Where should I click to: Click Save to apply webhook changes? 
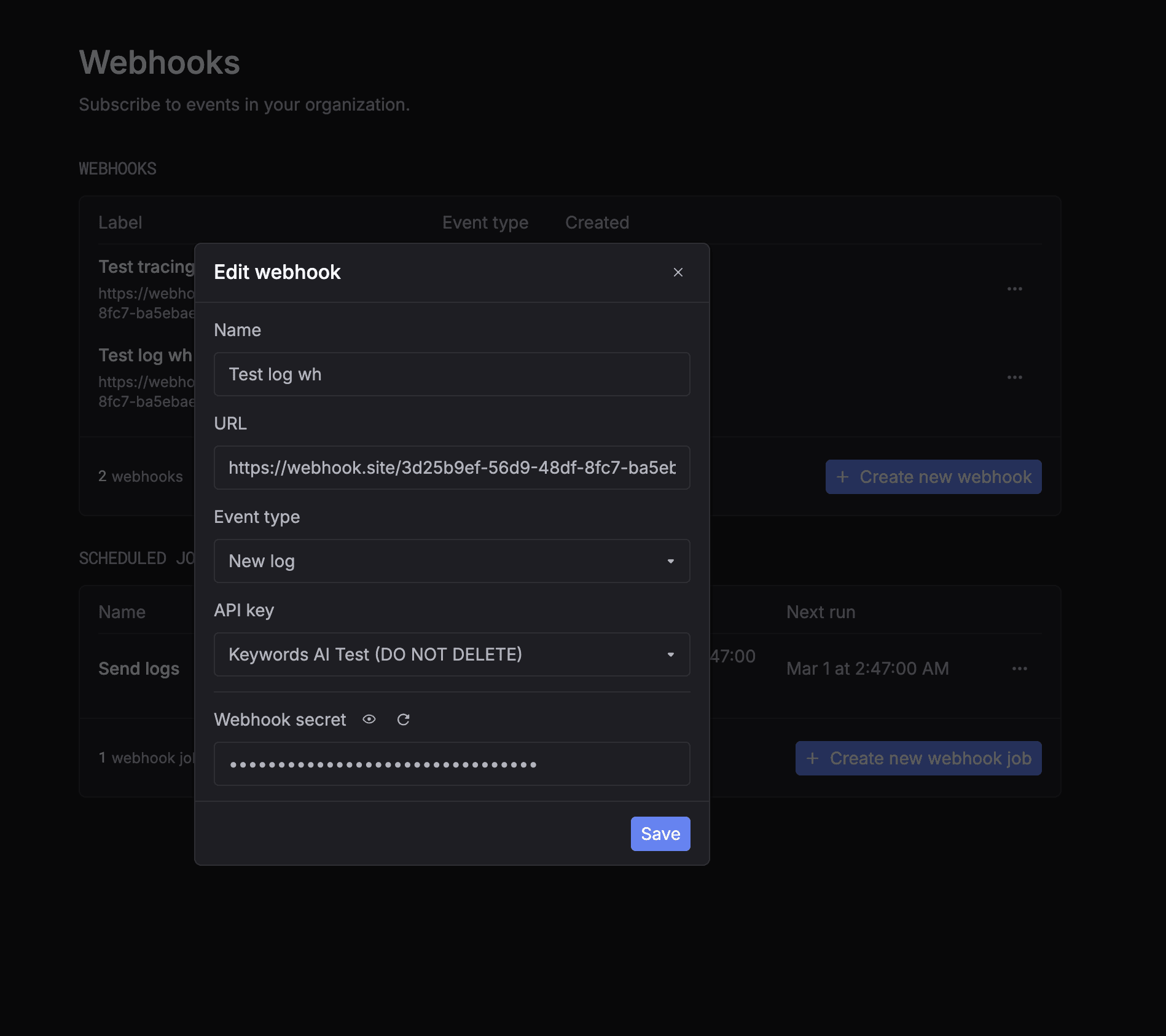point(660,834)
